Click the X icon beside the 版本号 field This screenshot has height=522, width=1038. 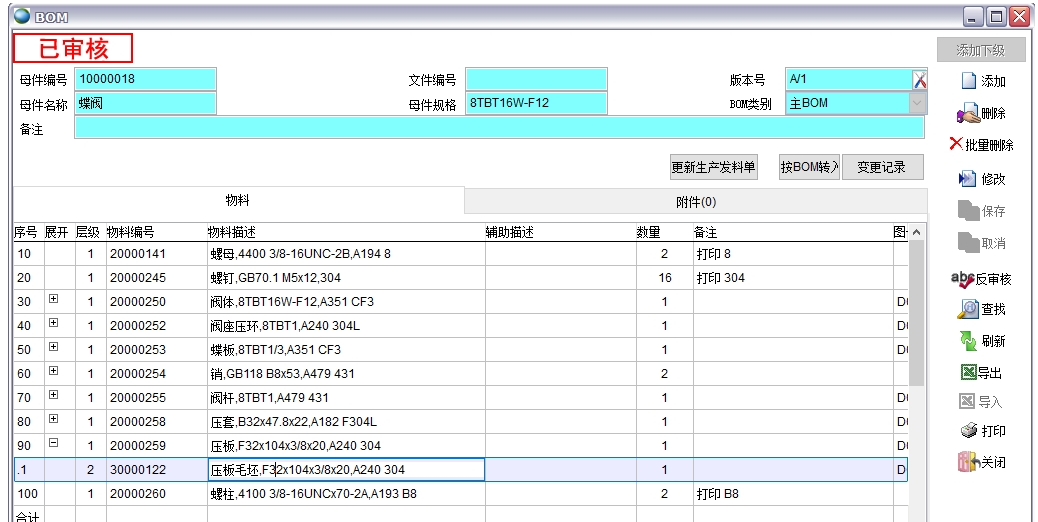pyautogui.click(x=920, y=79)
